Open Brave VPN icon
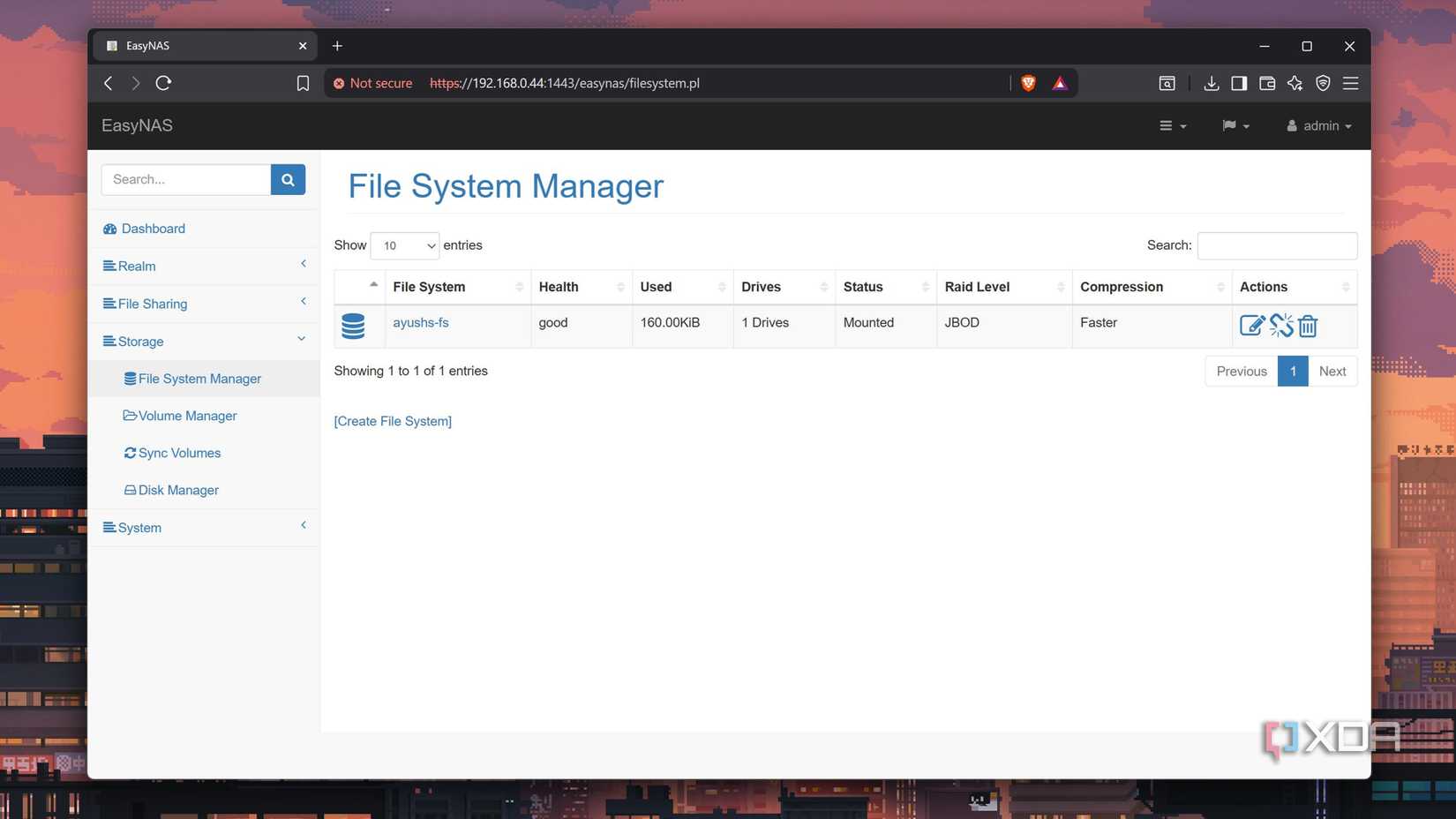The image size is (1456, 819). (x=1323, y=83)
